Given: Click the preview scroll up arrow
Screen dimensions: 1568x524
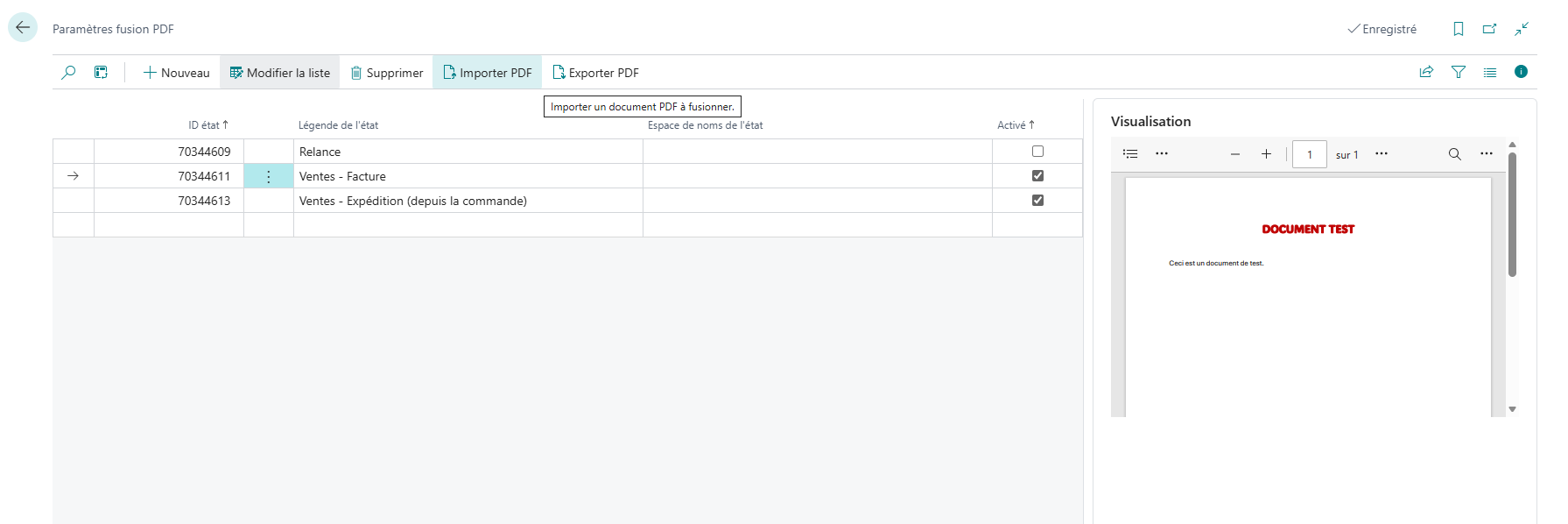Looking at the screenshot, I should tap(1512, 145).
